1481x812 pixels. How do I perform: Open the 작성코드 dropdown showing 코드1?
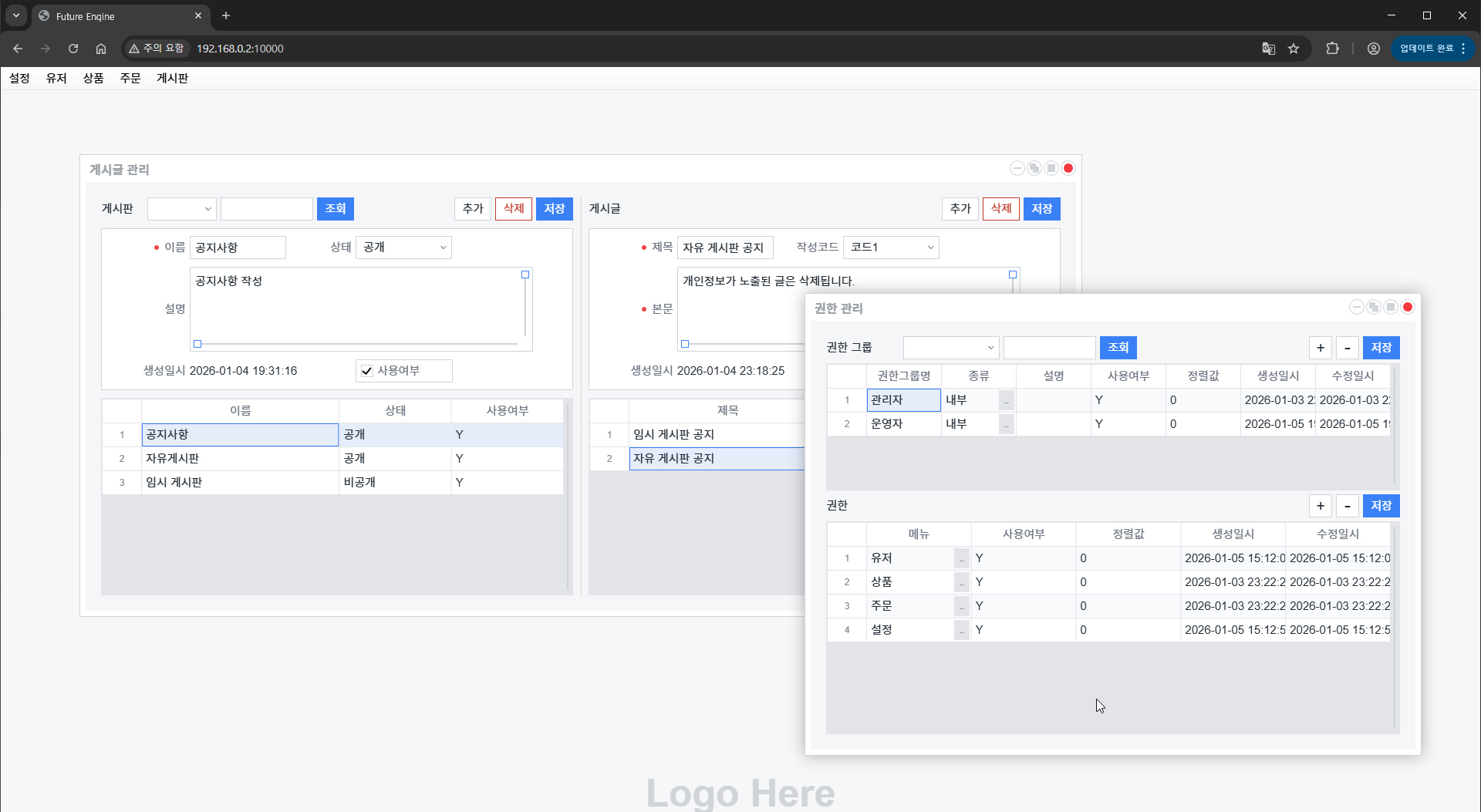(891, 248)
